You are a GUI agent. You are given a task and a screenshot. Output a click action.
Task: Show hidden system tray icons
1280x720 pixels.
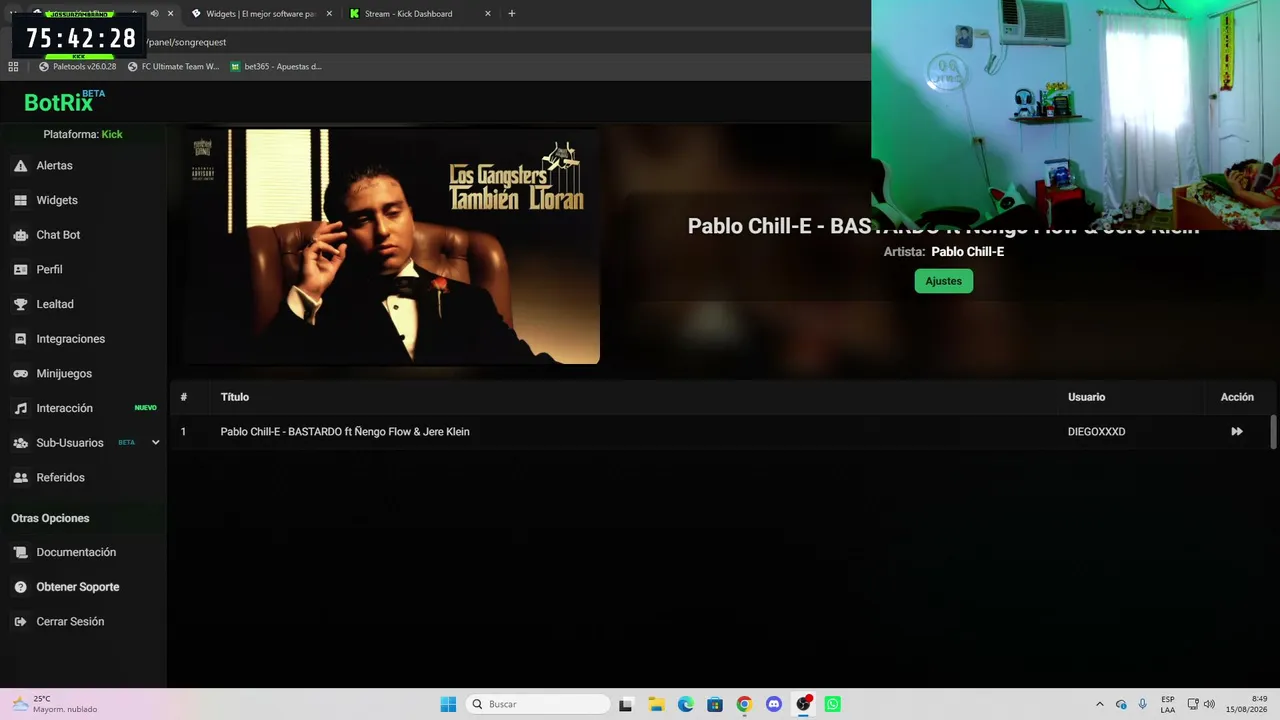(1100, 704)
